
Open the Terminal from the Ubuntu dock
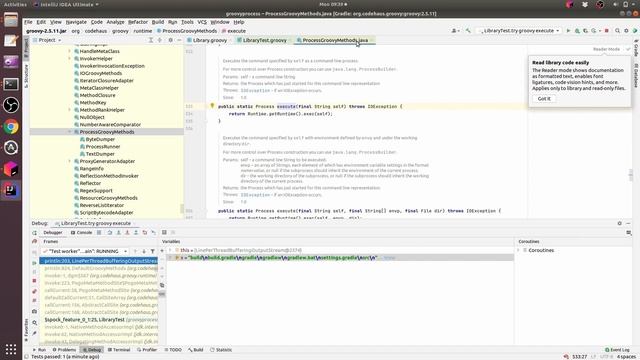point(11,84)
